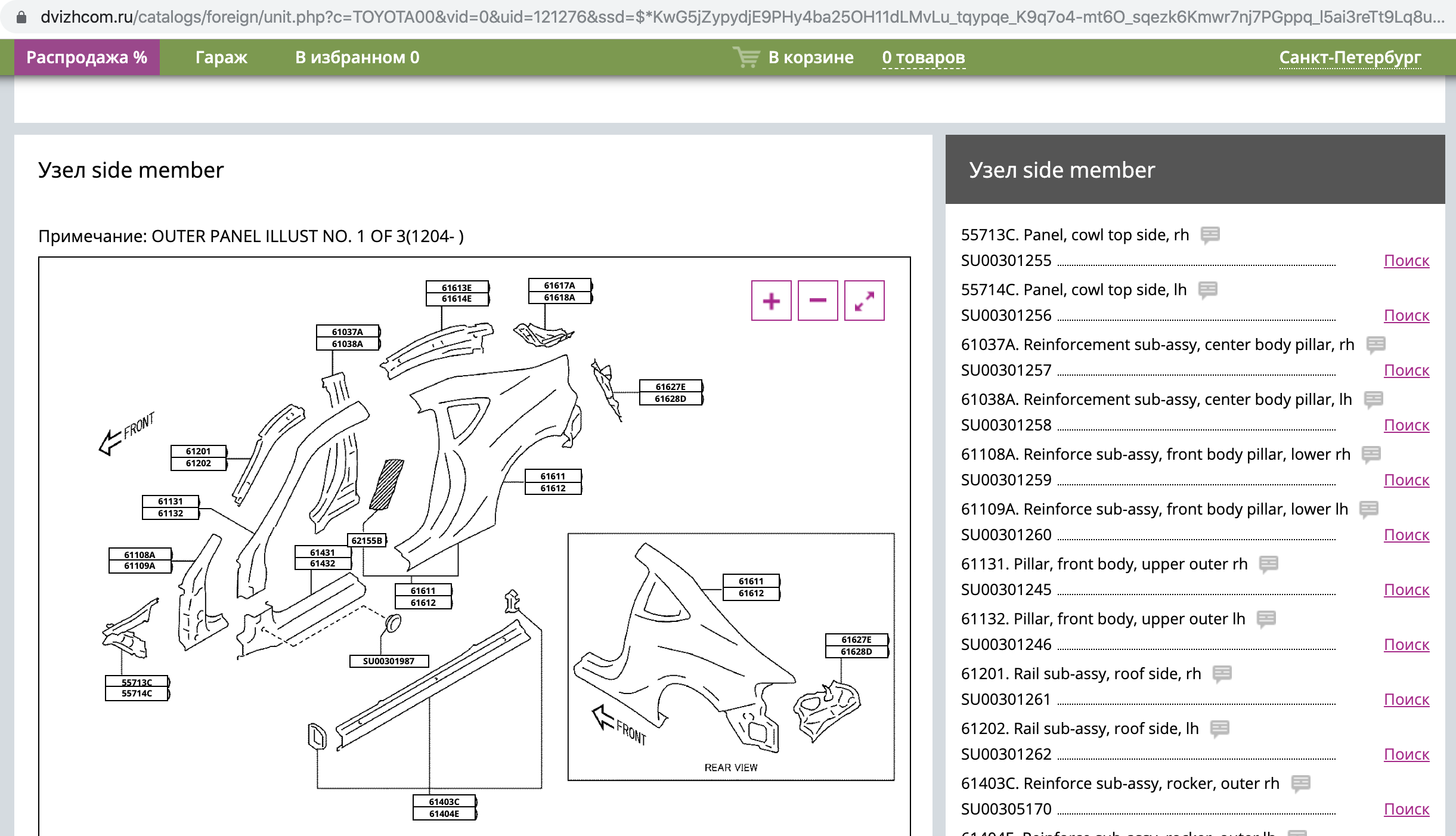Select the SU00301987 label in the diagram
1456x836 pixels.
coord(389,661)
